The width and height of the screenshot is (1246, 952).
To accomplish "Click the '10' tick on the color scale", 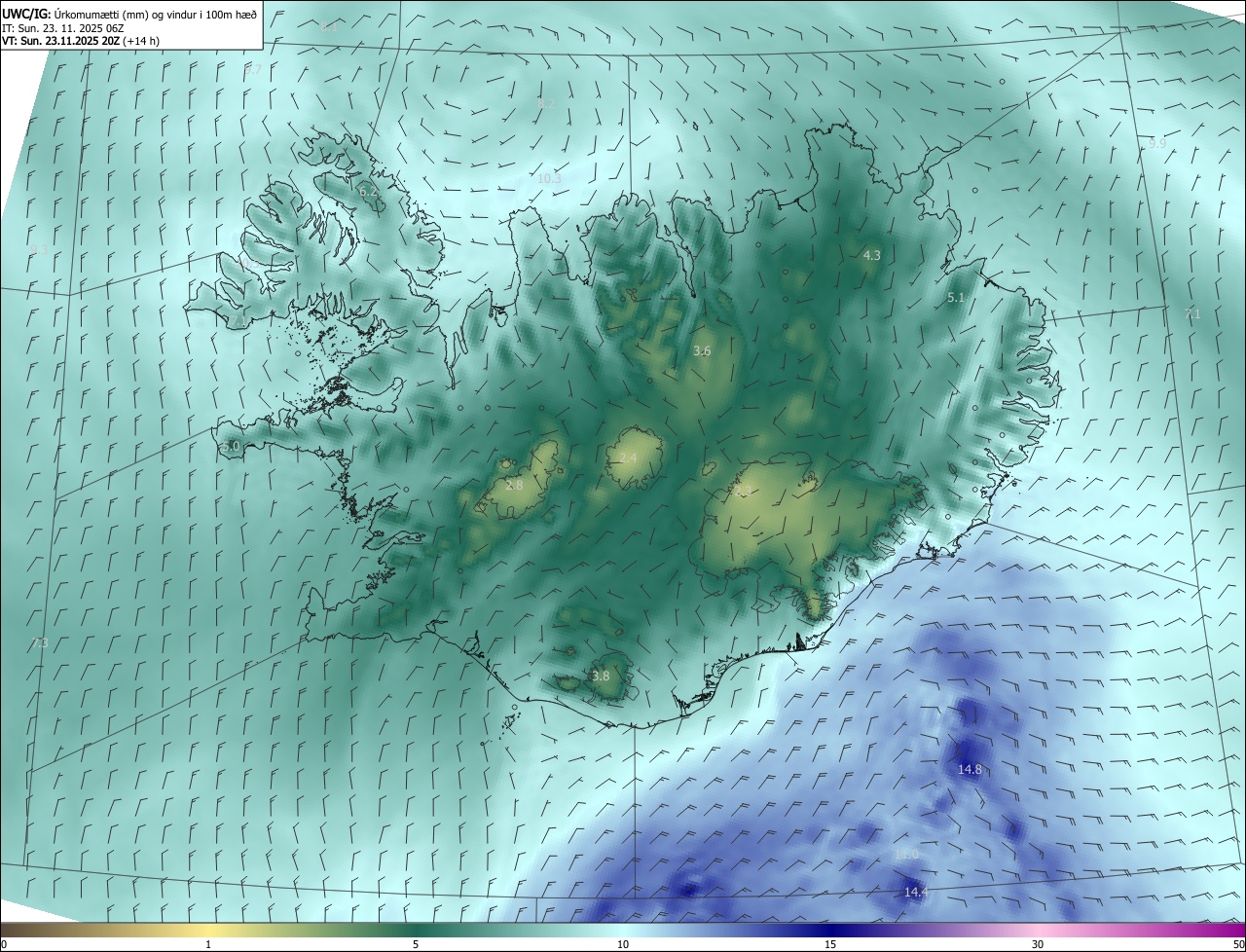I will pyautogui.click(x=623, y=944).
